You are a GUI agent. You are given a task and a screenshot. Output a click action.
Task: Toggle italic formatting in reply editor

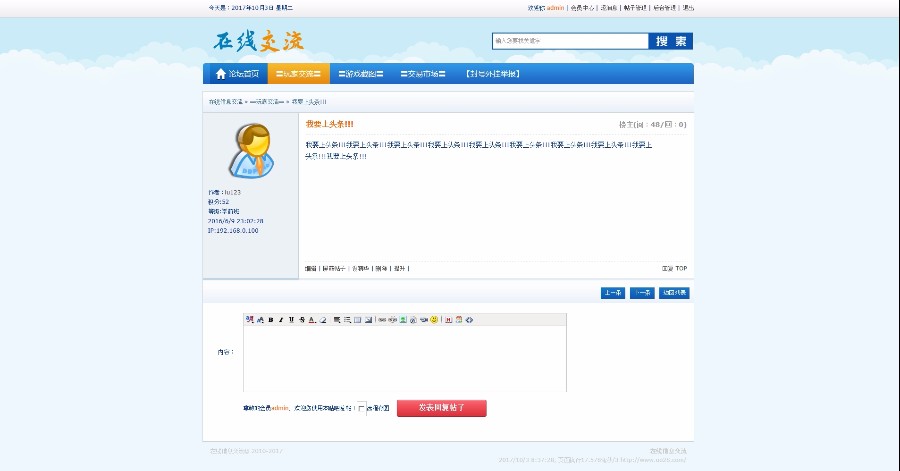coord(281,320)
